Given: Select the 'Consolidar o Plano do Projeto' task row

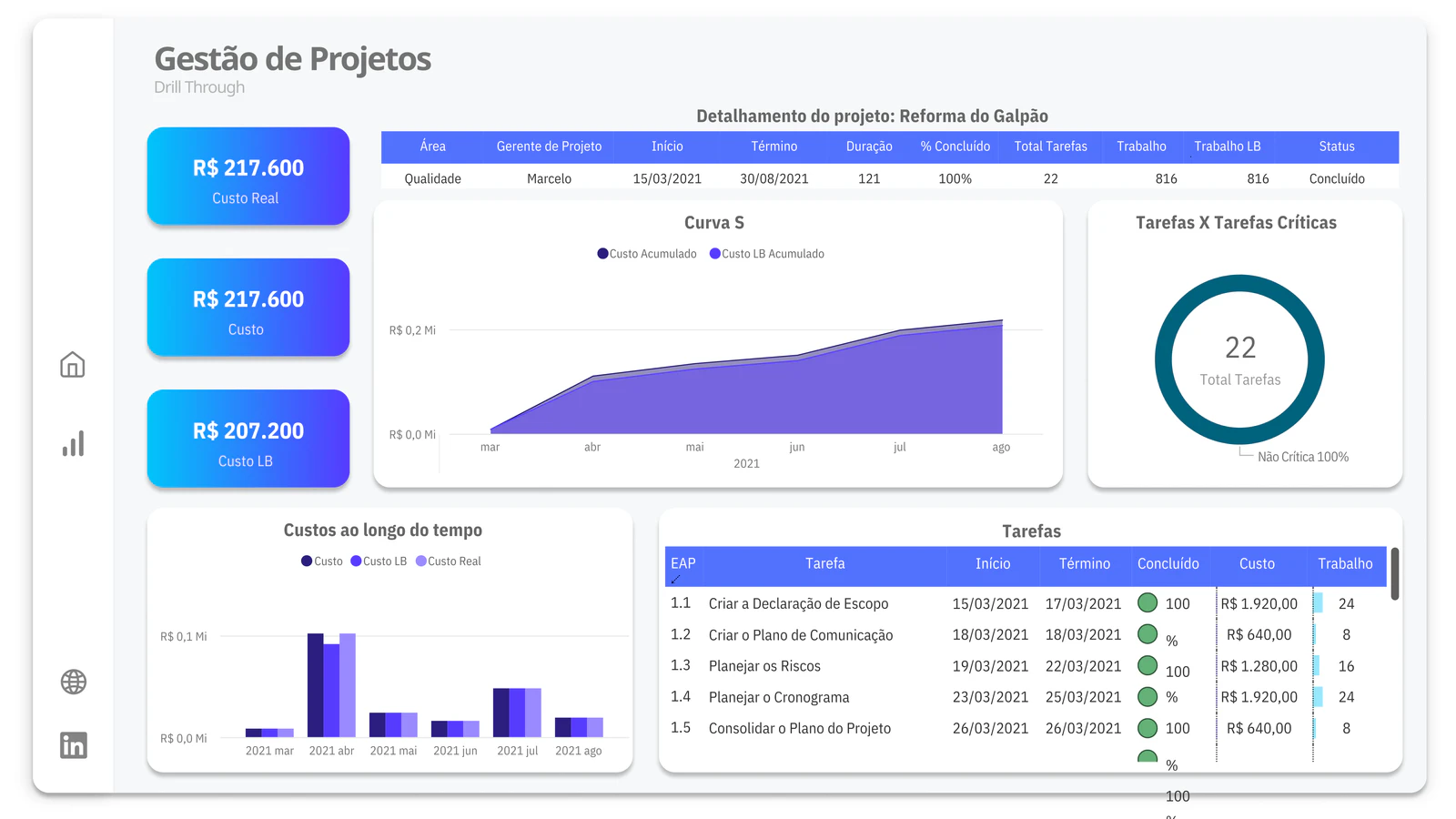Looking at the screenshot, I should [1026, 728].
